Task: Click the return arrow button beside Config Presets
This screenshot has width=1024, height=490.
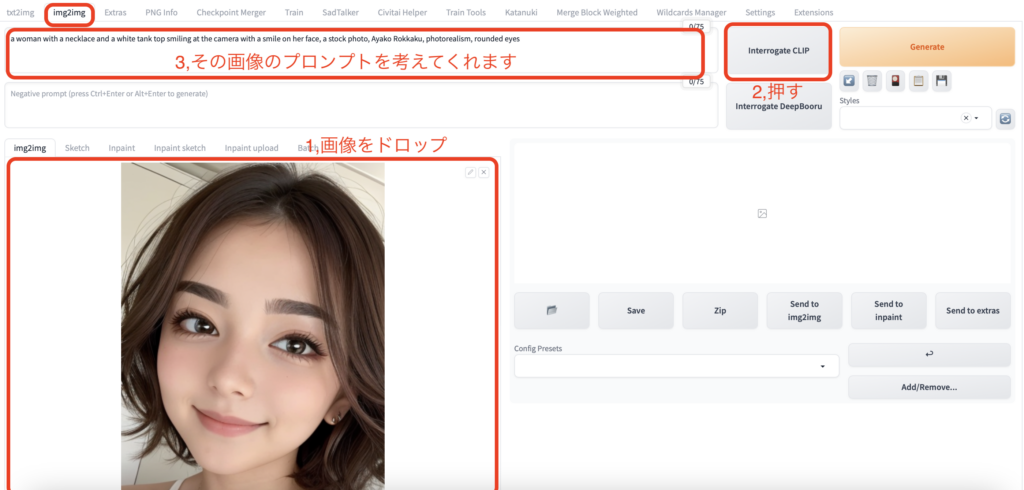Action: tap(929, 354)
